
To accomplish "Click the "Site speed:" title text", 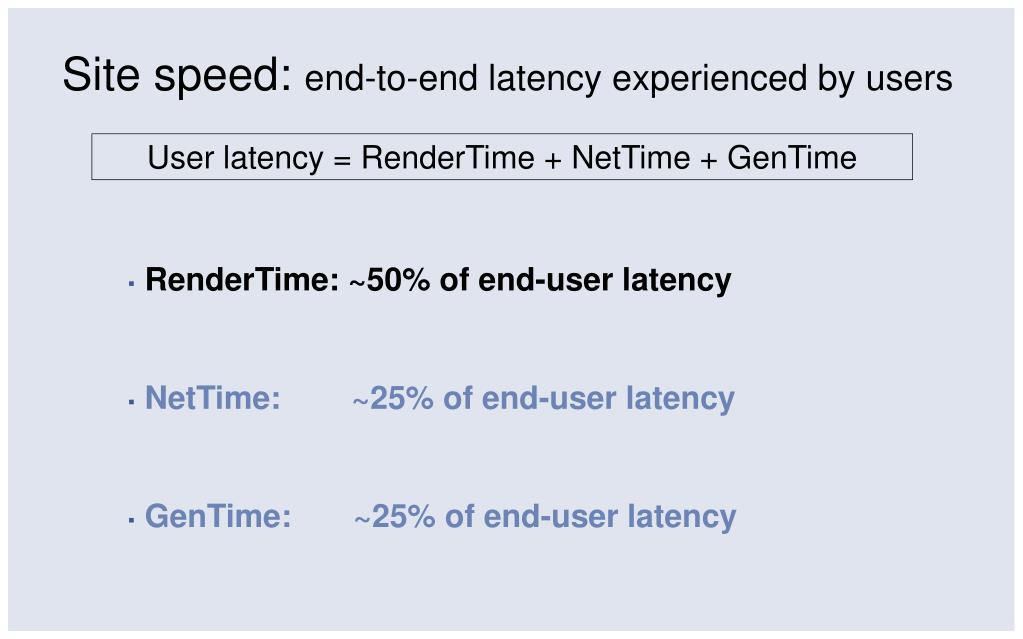I will [x=177, y=75].
